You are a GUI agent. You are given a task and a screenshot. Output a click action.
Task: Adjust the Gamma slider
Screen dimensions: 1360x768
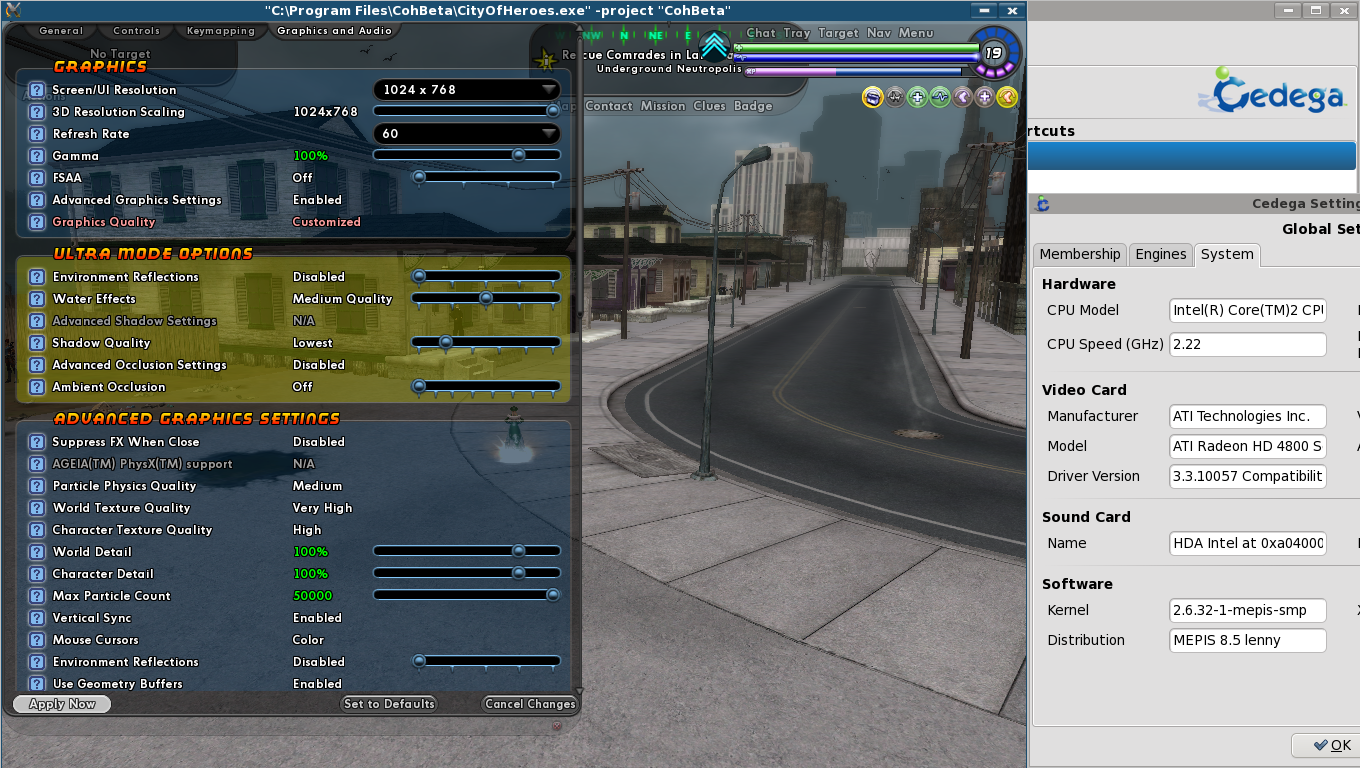coord(467,156)
